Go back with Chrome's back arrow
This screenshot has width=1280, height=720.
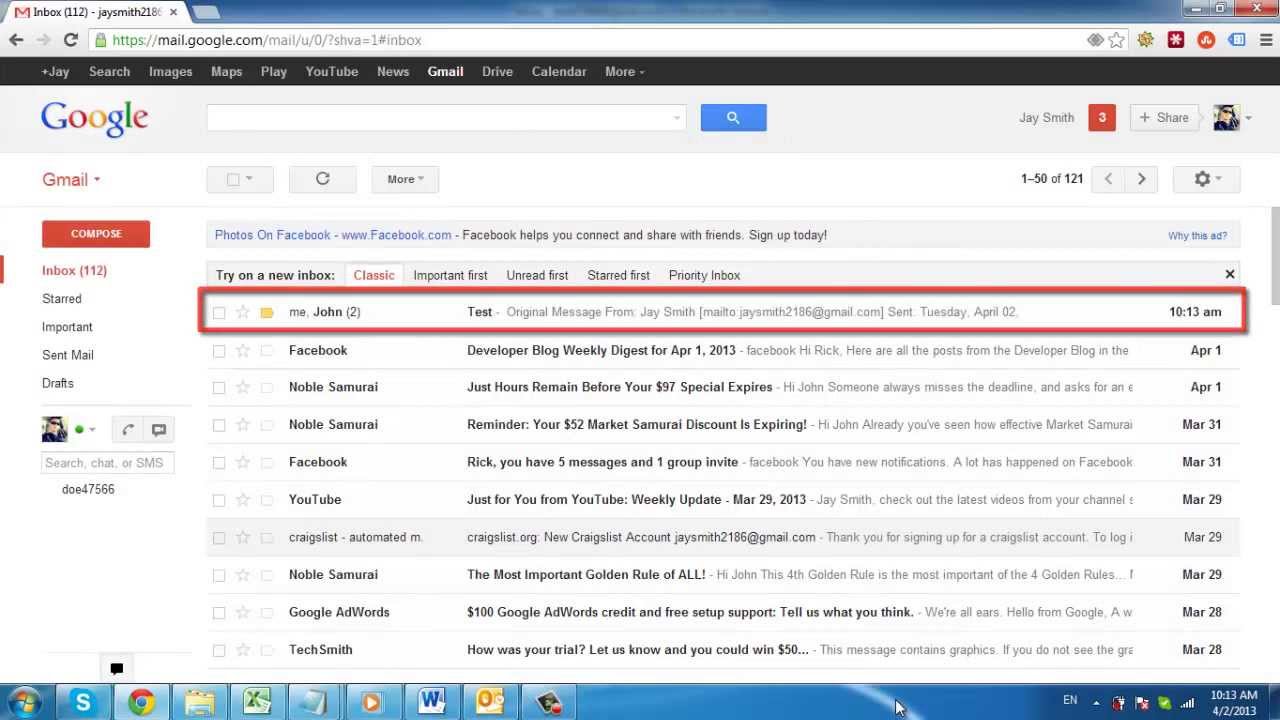(16, 40)
